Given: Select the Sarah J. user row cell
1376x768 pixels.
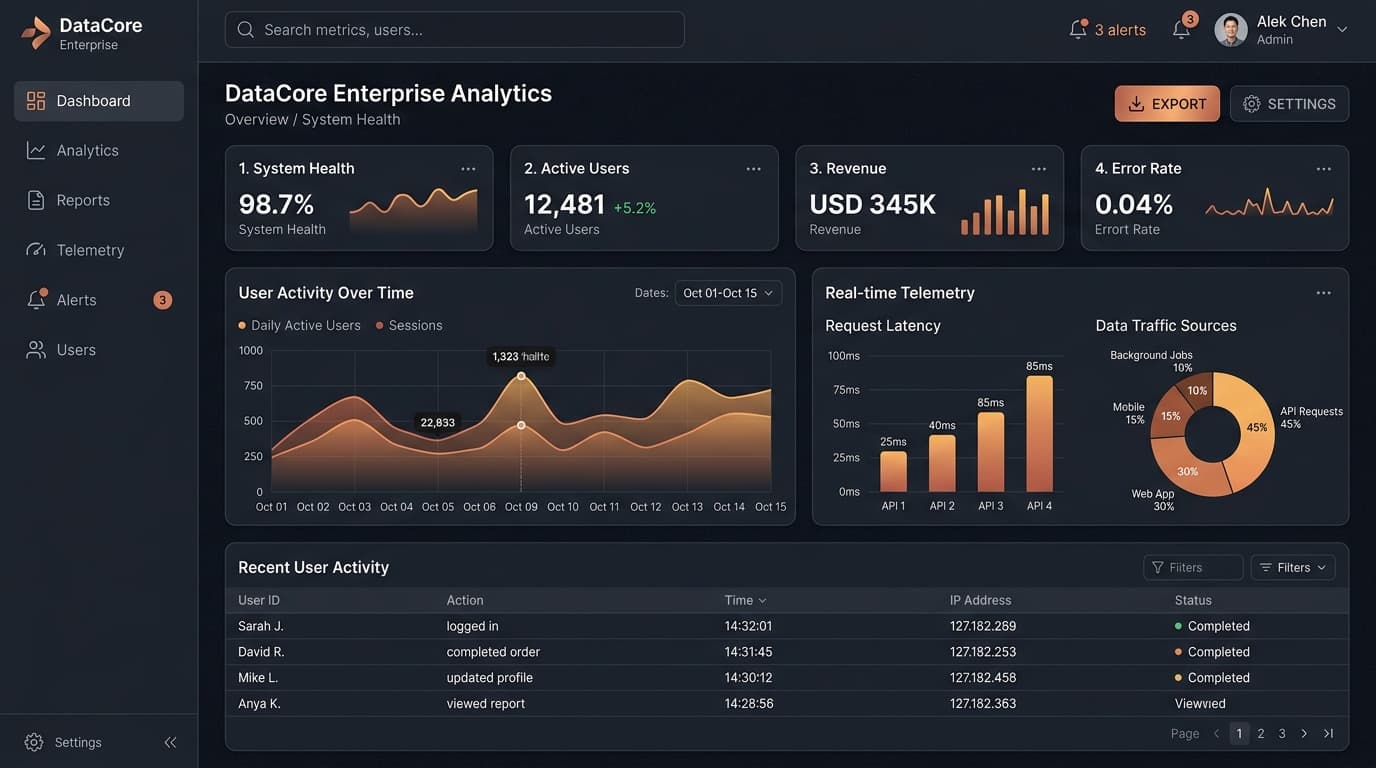Looking at the screenshot, I should point(261,626).
